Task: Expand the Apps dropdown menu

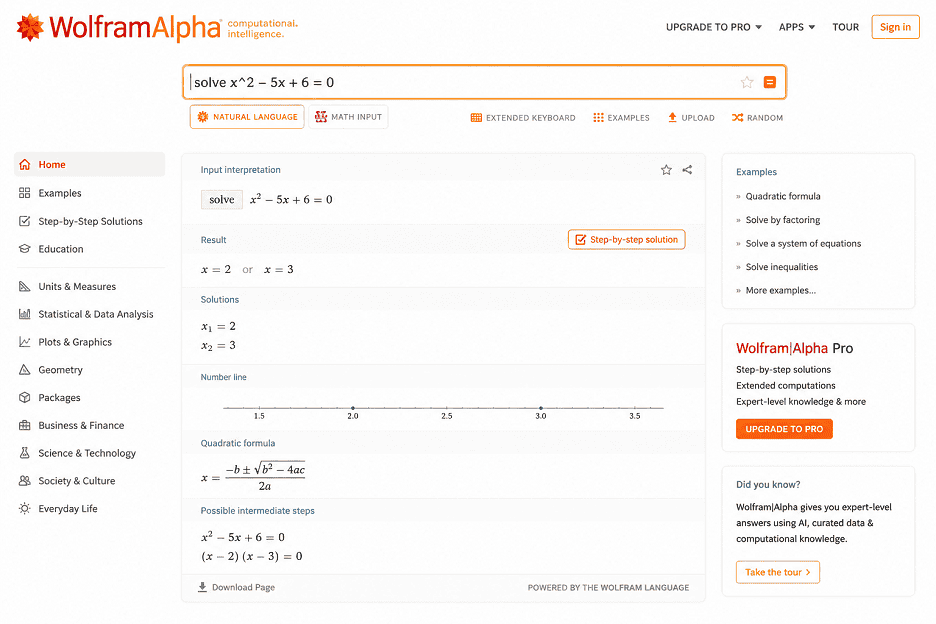Action: click(797, 27)
